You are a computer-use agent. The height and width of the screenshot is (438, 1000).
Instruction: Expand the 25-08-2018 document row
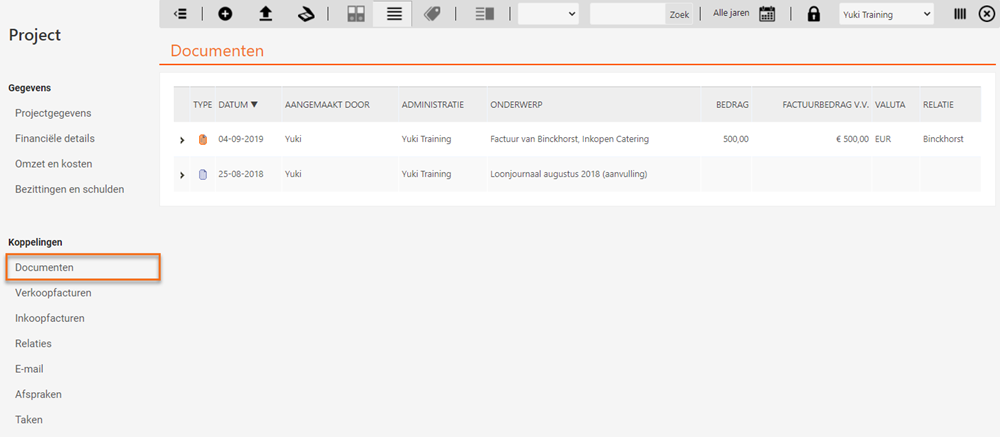(x=182, y=175)
